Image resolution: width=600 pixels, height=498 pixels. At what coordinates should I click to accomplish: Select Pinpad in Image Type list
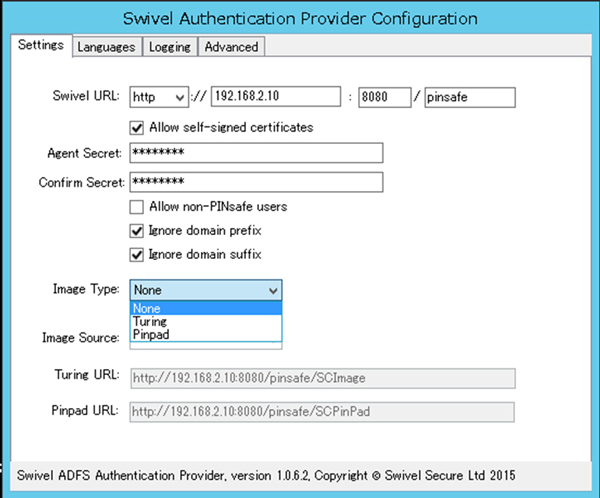pyautogui.click(x=206, y=334)
